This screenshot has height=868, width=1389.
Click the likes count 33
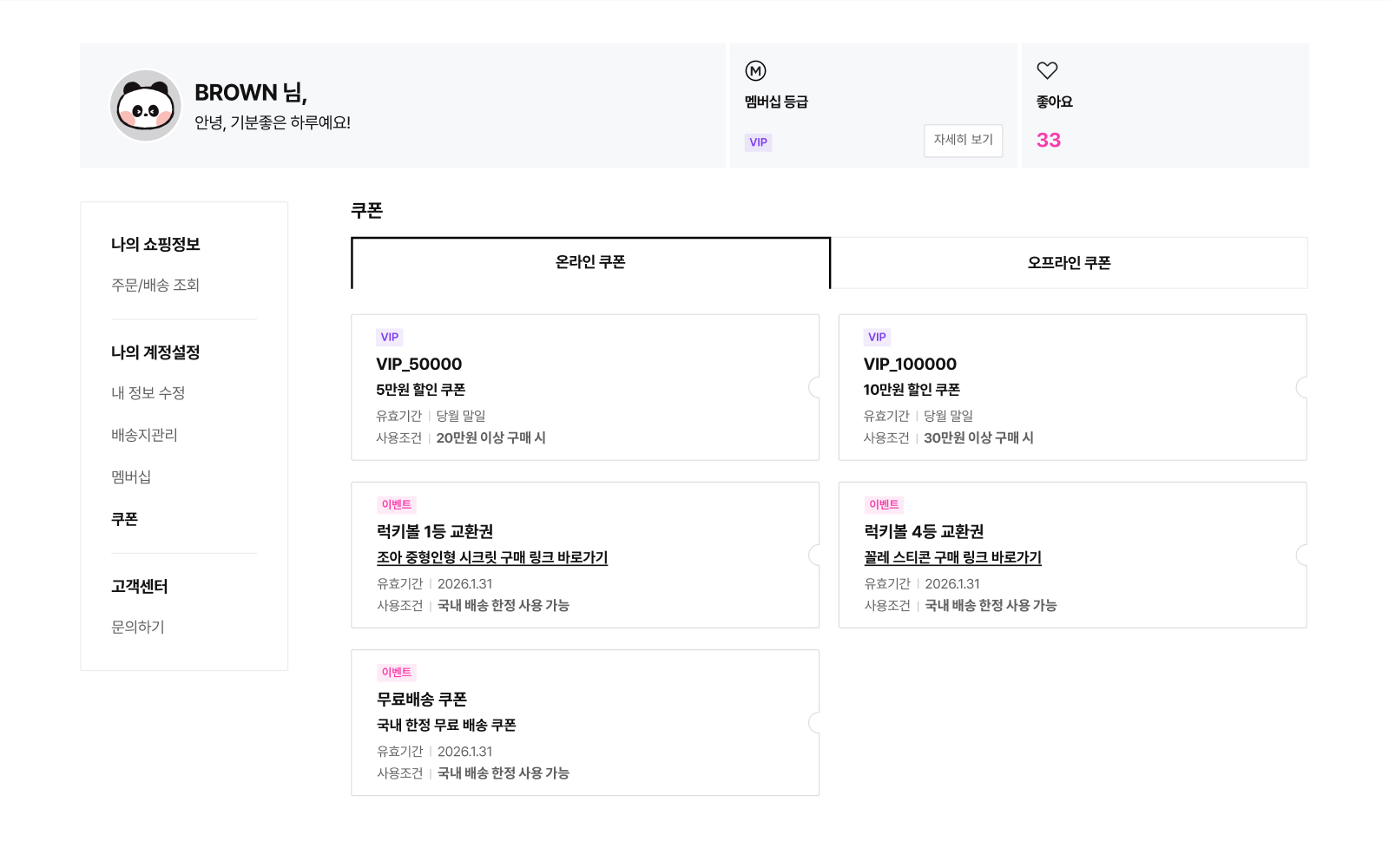pyautogui.click(x=1048, y=141)
